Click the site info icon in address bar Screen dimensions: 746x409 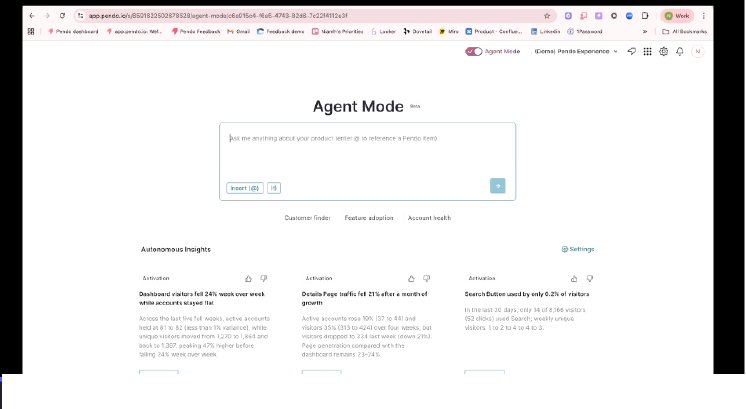tap(80, 16)
